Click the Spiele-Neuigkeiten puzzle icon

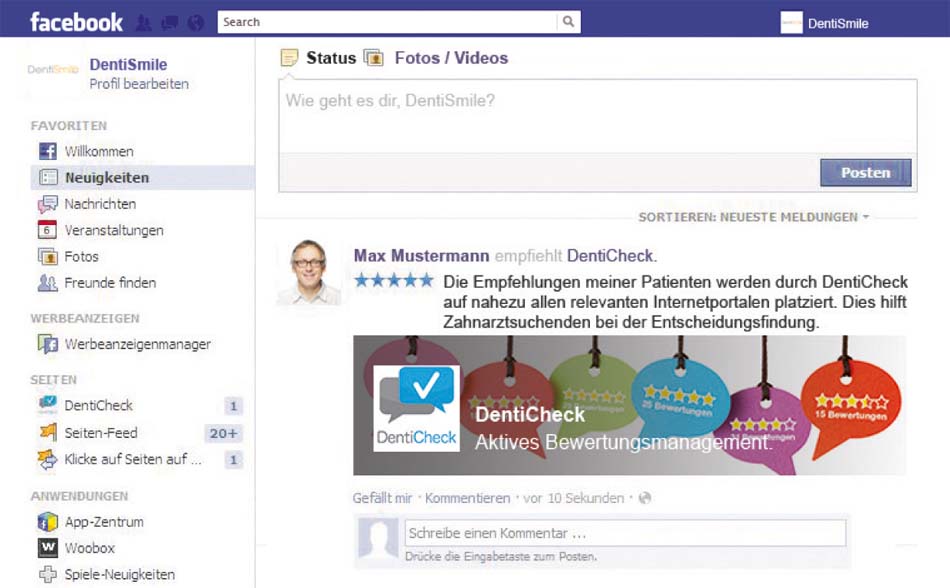coord(48,574)
